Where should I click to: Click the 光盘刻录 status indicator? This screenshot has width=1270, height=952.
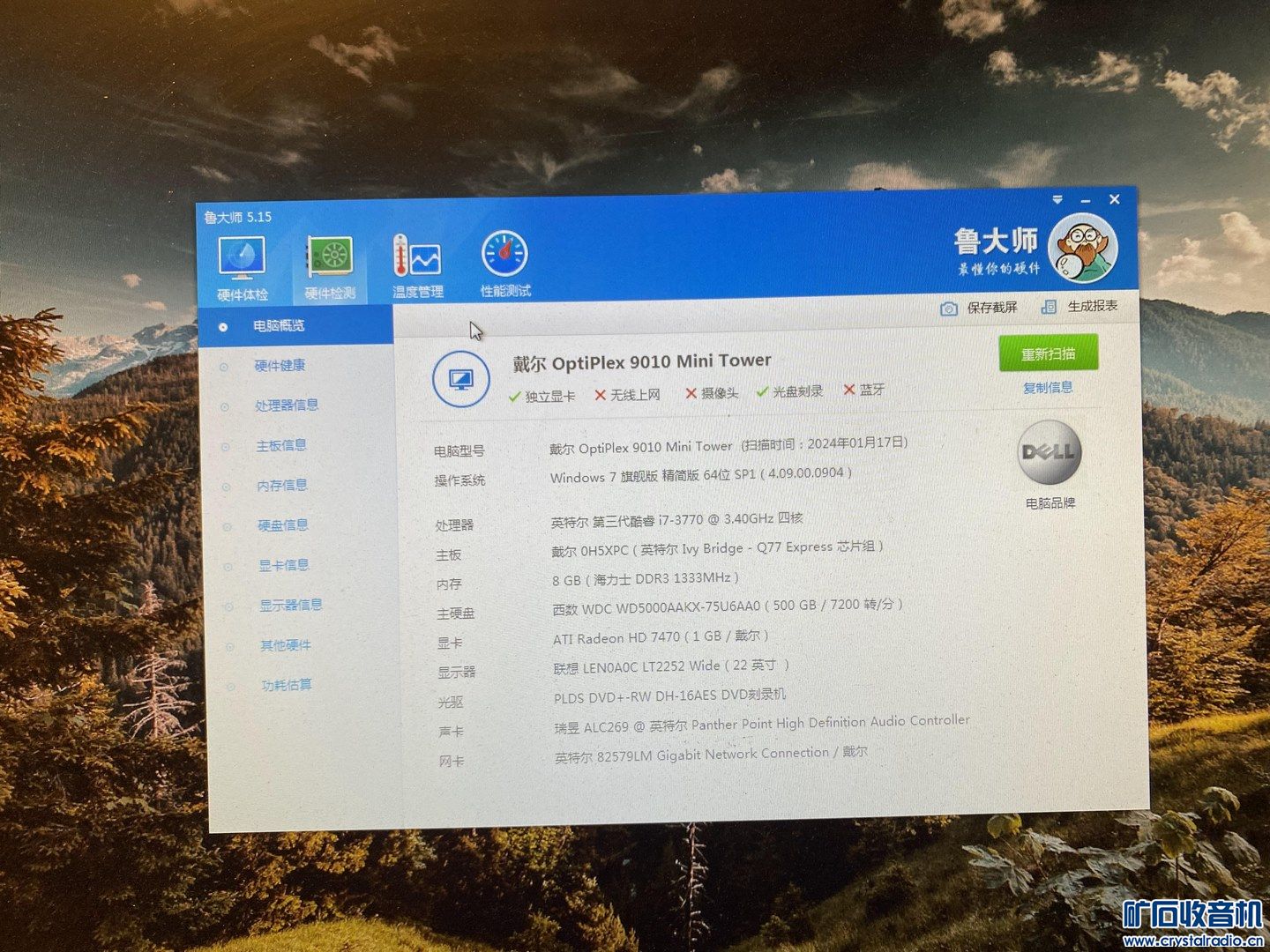(789, 391)
